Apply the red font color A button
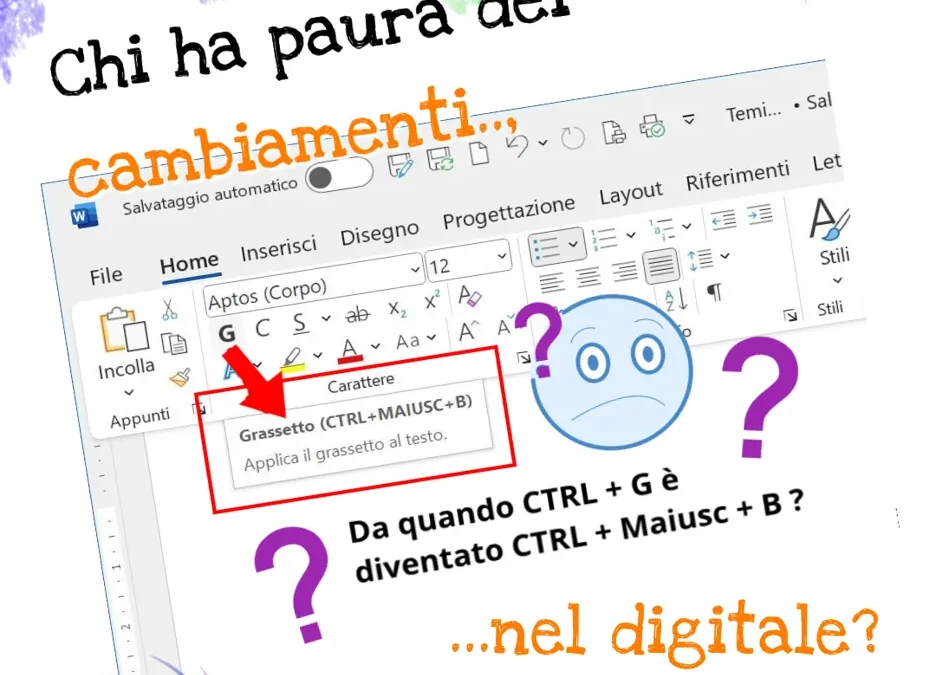This screenshot has height=675, width=936. click(x=350, y=350)
